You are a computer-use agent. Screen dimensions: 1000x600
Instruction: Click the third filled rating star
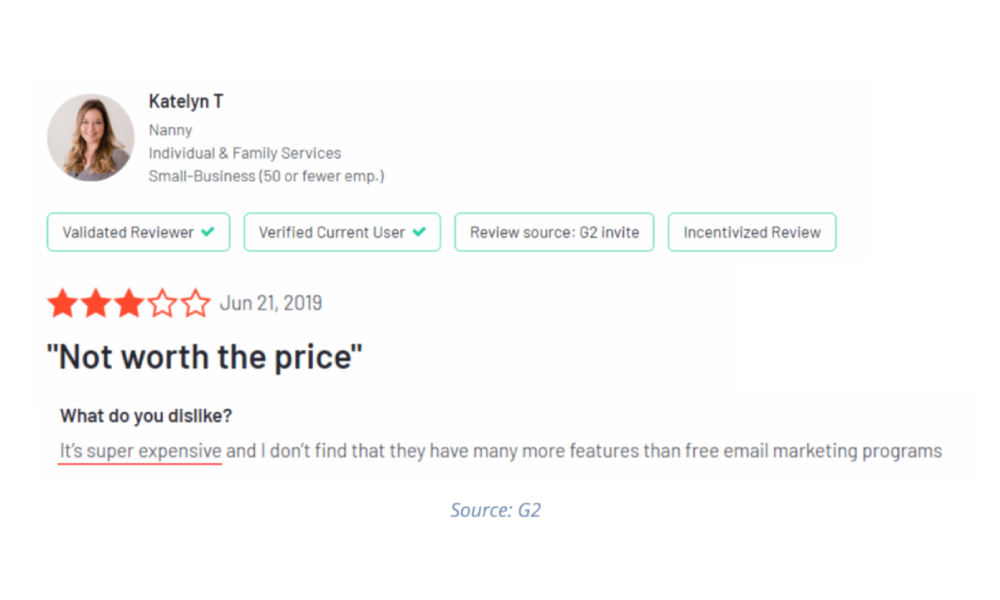tap(129, 303)
